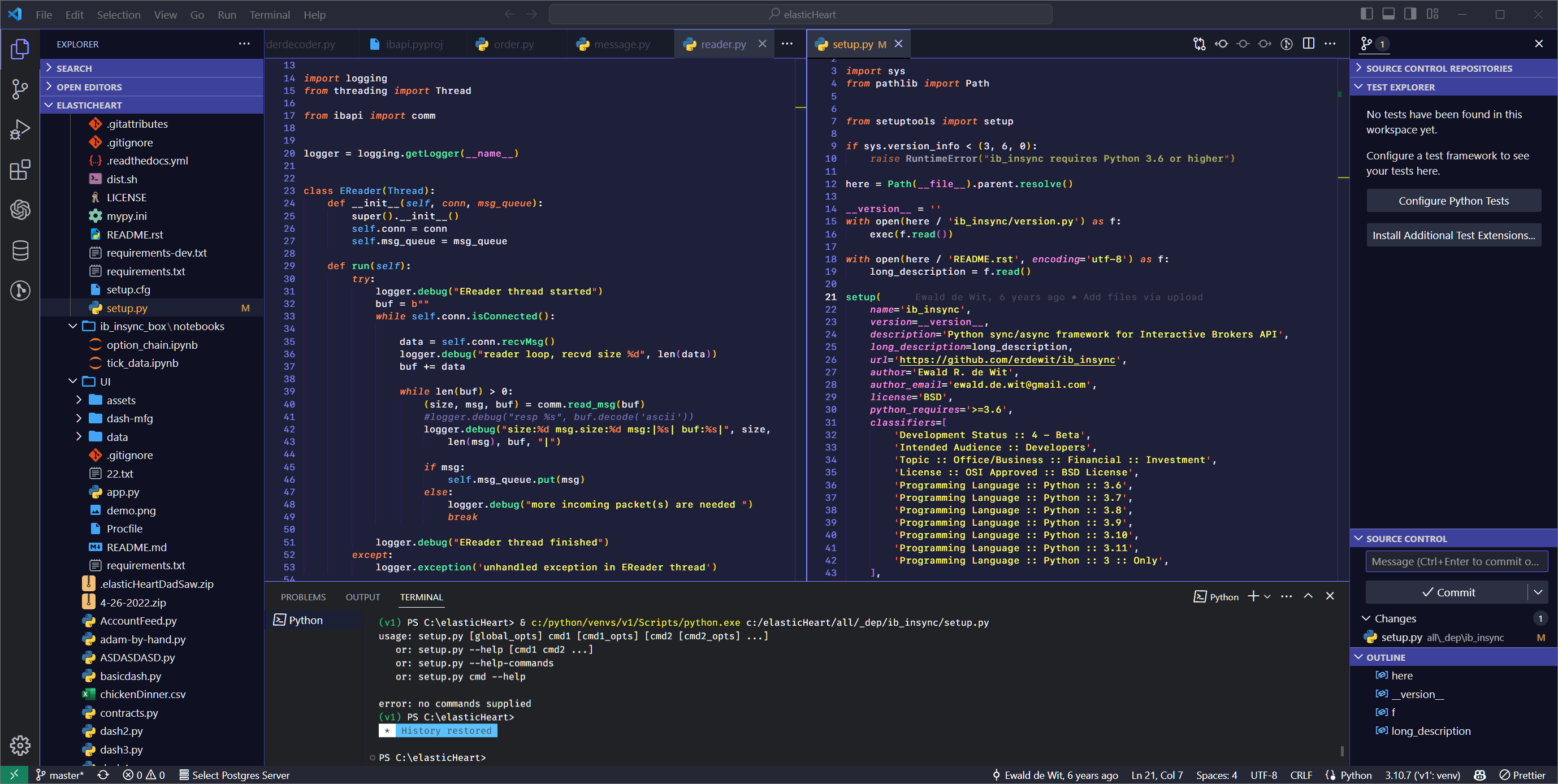Toggle the panel visibility from title bar
Screen dimensions: 1558x784
tap(1388, 14)
